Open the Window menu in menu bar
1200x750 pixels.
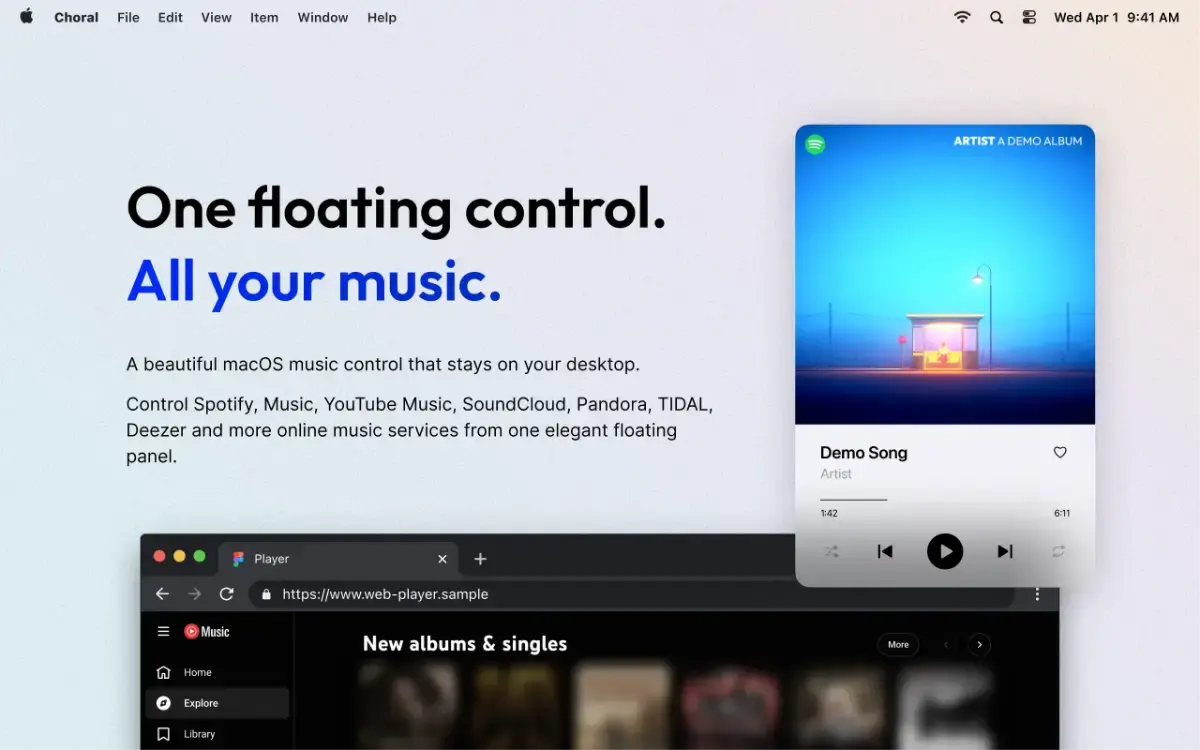[323, 17]
